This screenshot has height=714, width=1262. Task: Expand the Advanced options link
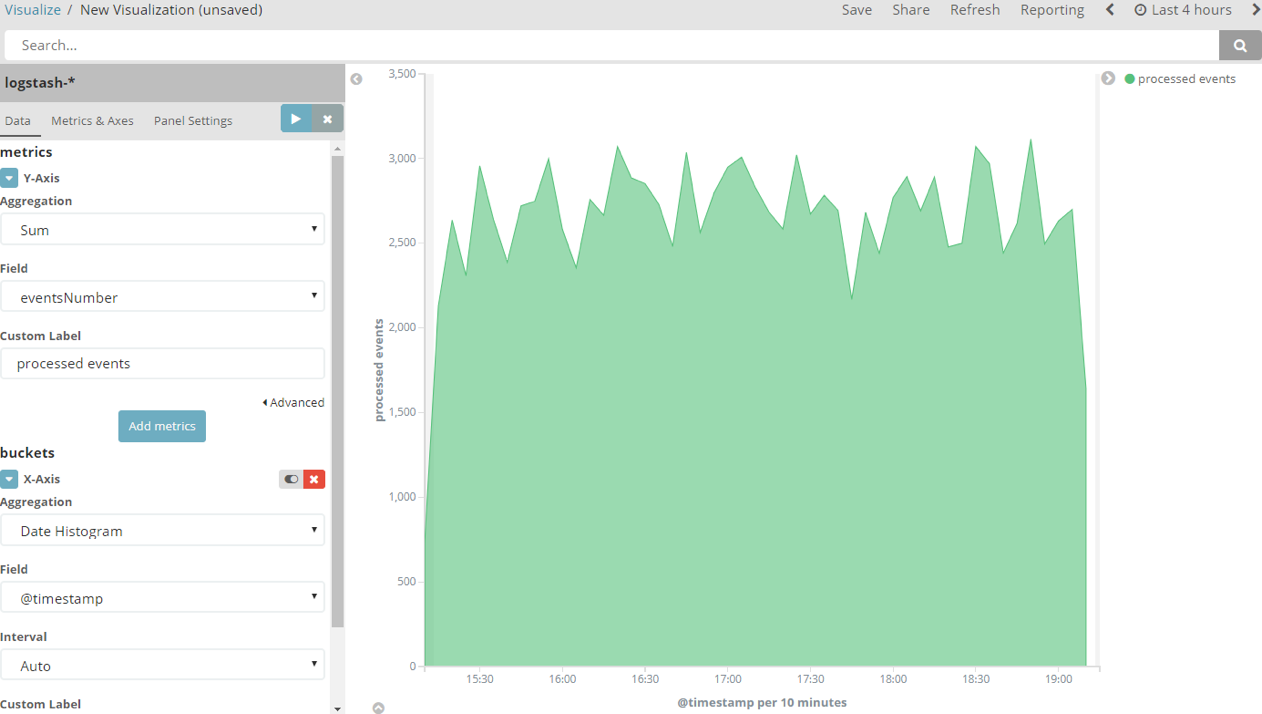click(x=293, y=402)
